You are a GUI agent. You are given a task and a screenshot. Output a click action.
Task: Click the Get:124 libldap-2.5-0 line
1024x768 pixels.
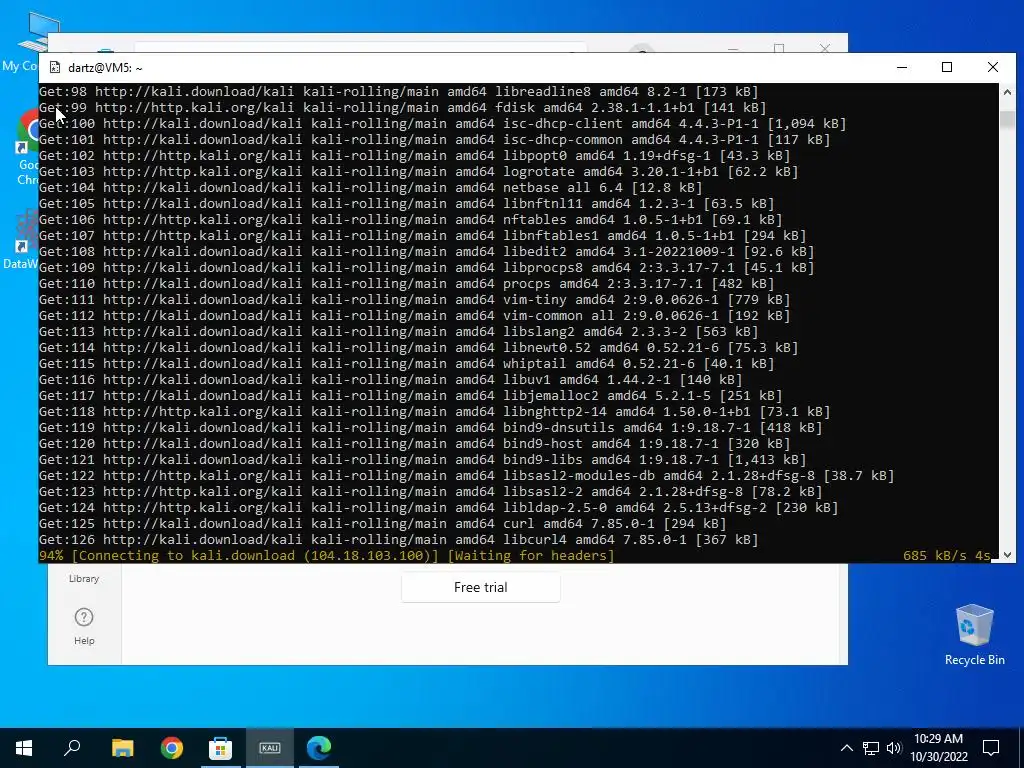(438, 507)
